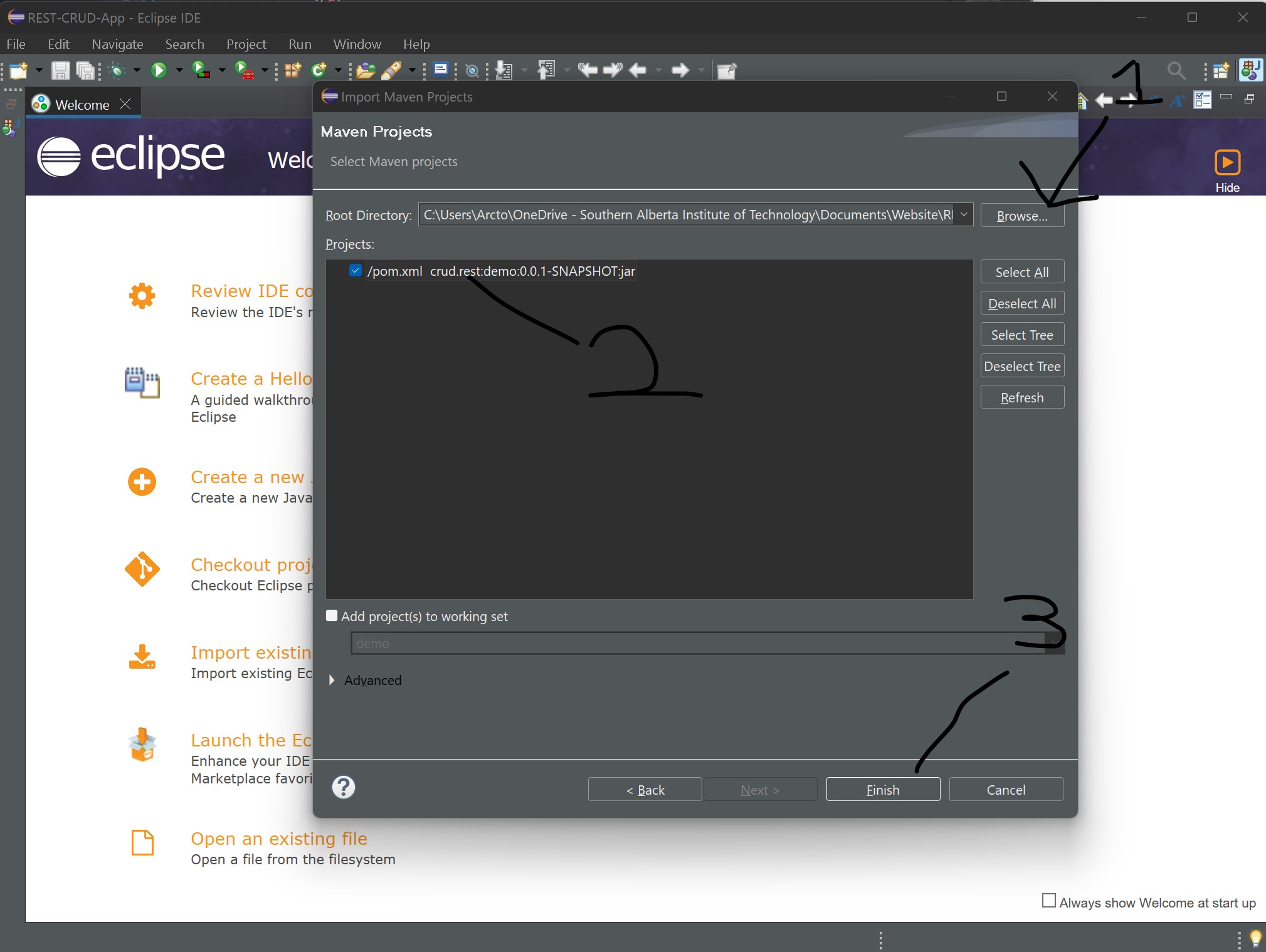Open the Window menu
Image resolution: width=1266 pixels, height=952 pixels.
[x=357, y=44]
